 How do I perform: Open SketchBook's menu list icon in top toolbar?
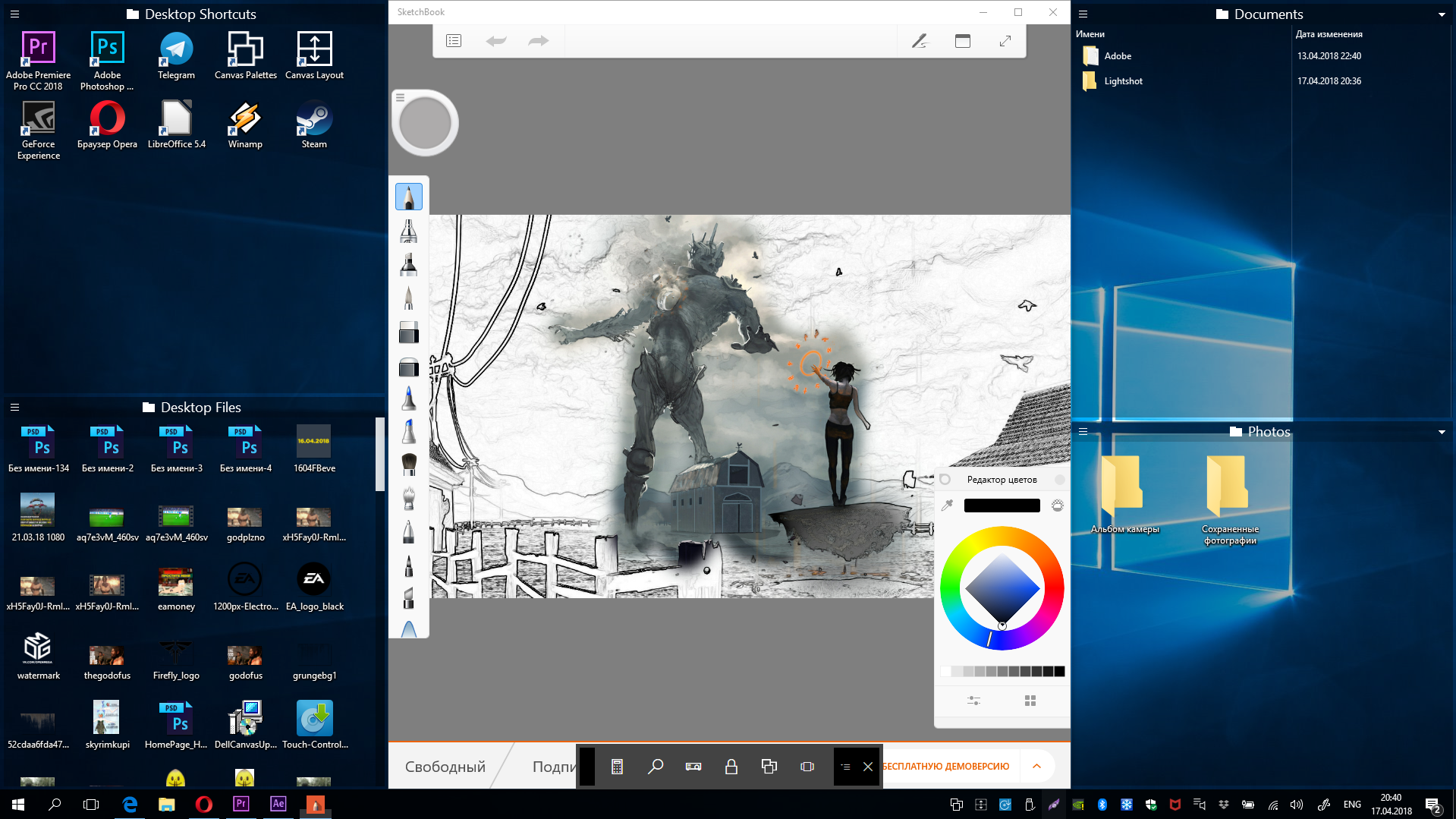pos(454,41)
